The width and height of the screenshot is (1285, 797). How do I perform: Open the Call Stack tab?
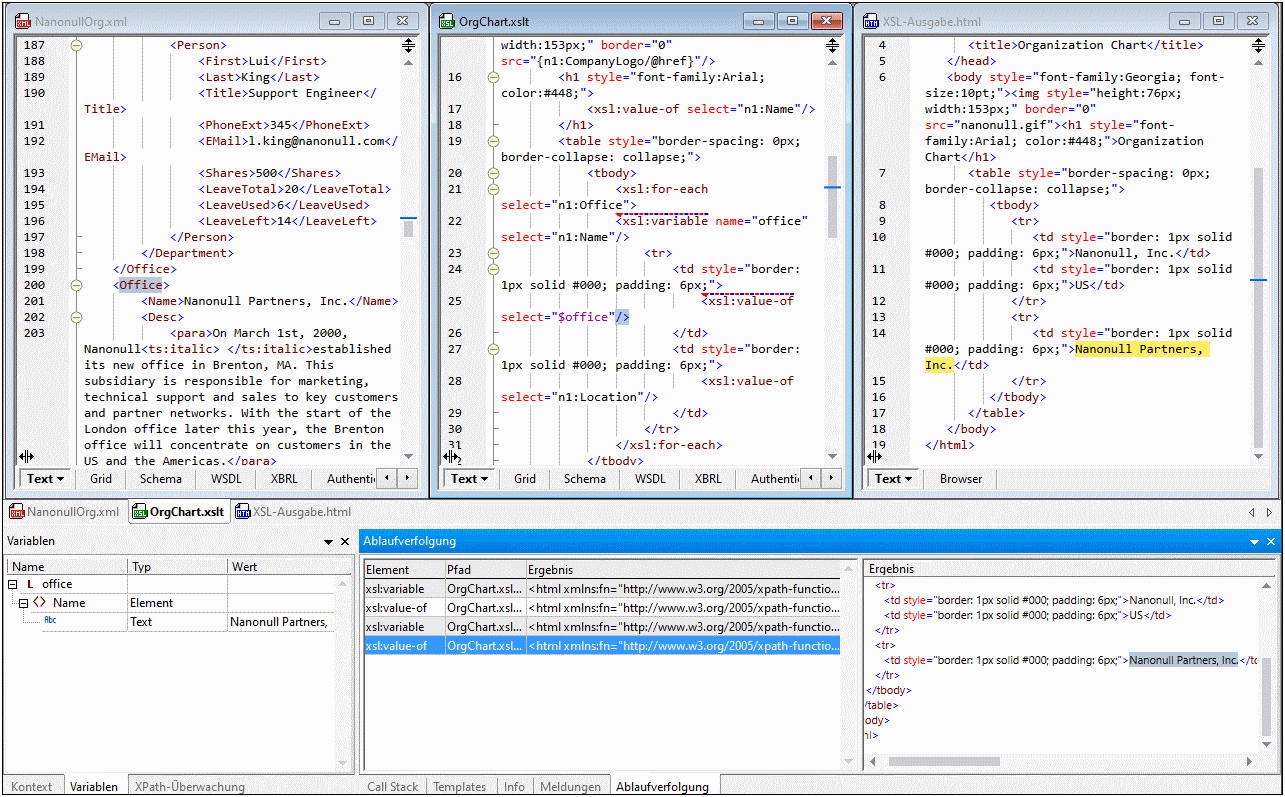pyautogui.click(x=392, y=787)
